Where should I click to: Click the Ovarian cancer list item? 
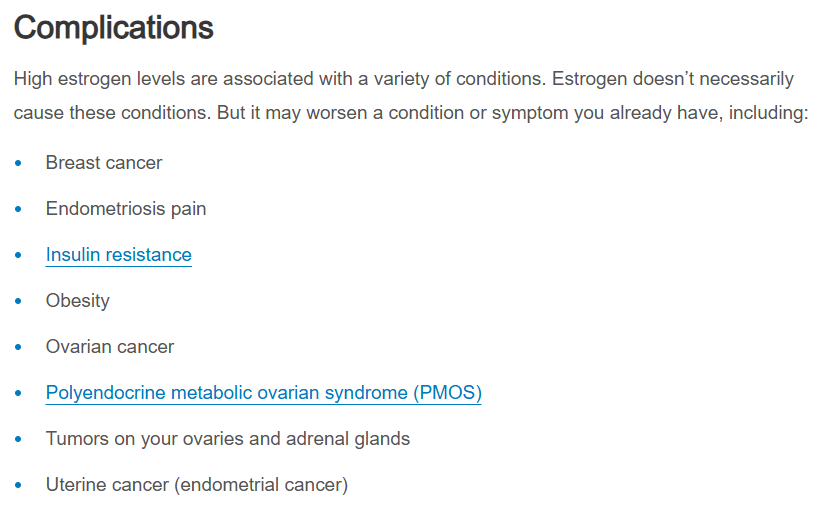pos(110,347)
